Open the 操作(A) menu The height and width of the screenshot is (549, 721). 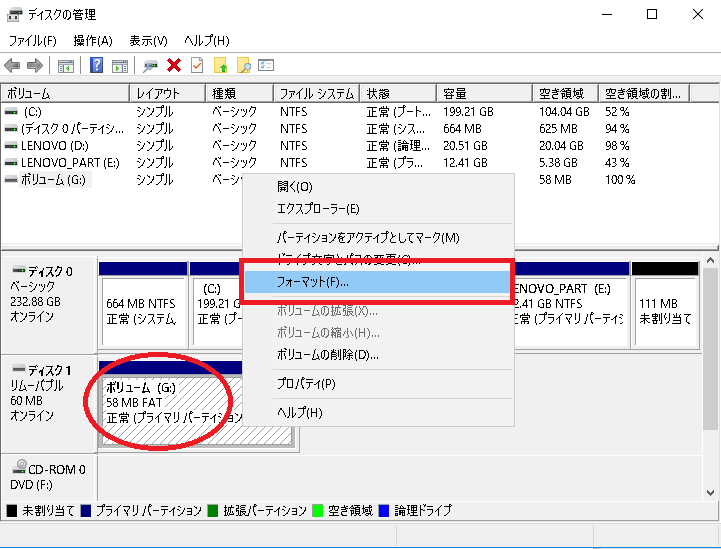pyautogui.click(x=93, y=41)
